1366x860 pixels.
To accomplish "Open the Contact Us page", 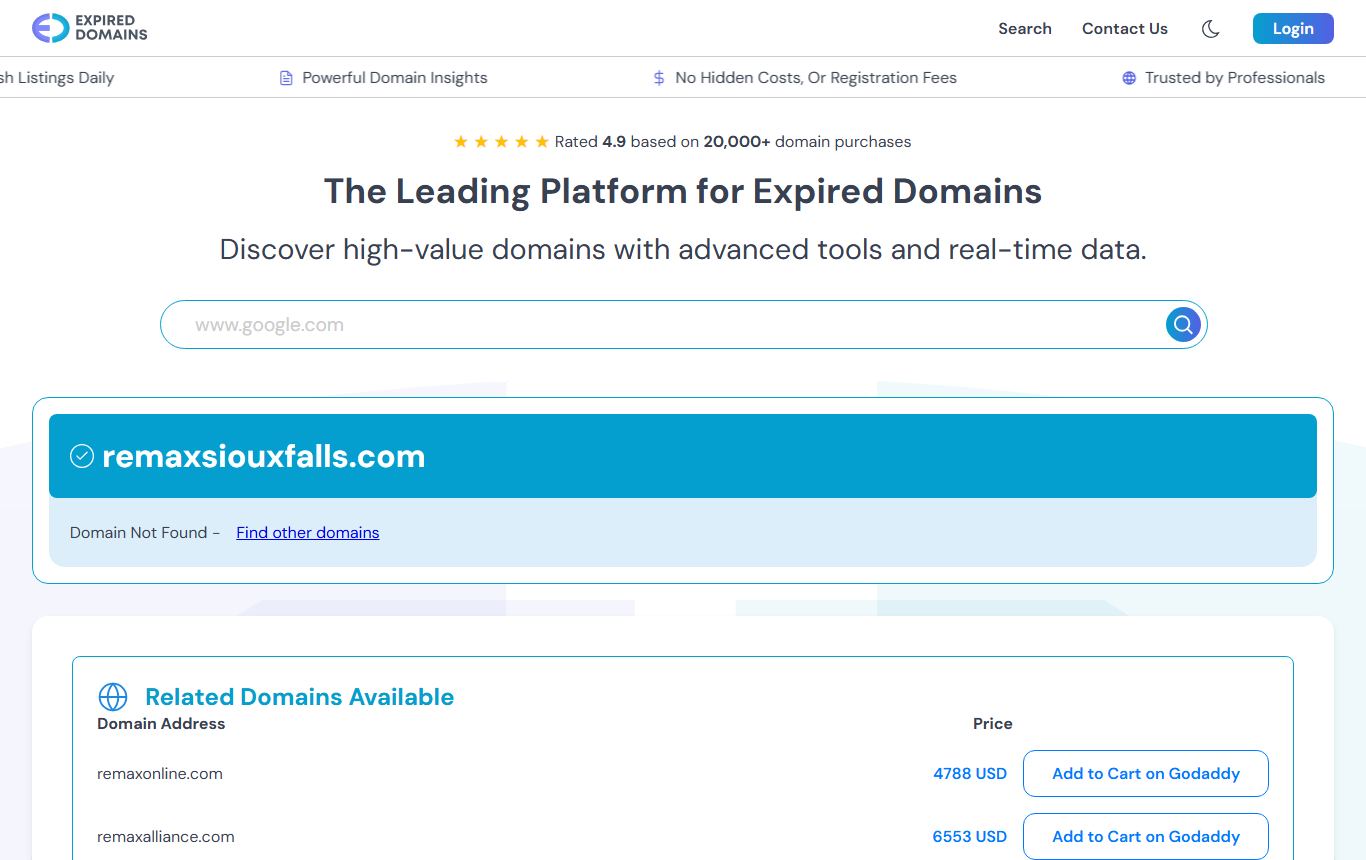I will coord(1125,29).
